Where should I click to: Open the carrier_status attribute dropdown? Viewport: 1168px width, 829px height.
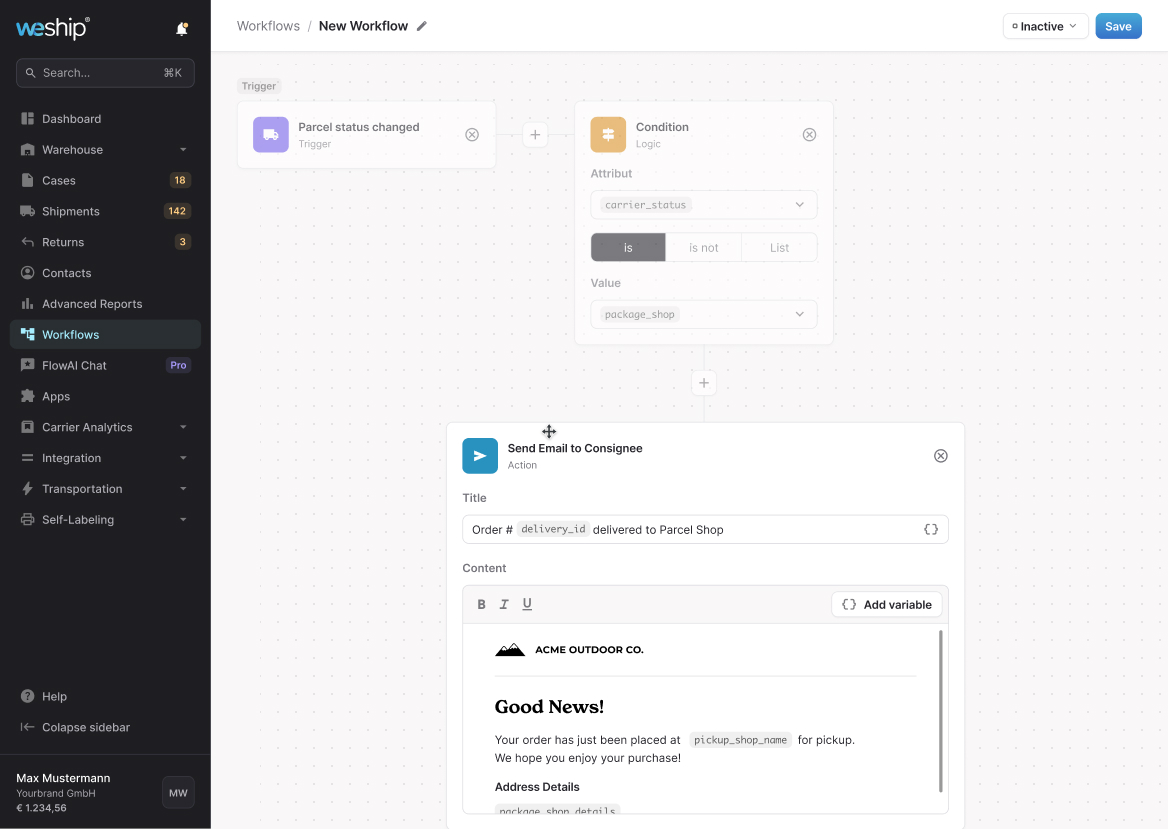click(703, 204)
